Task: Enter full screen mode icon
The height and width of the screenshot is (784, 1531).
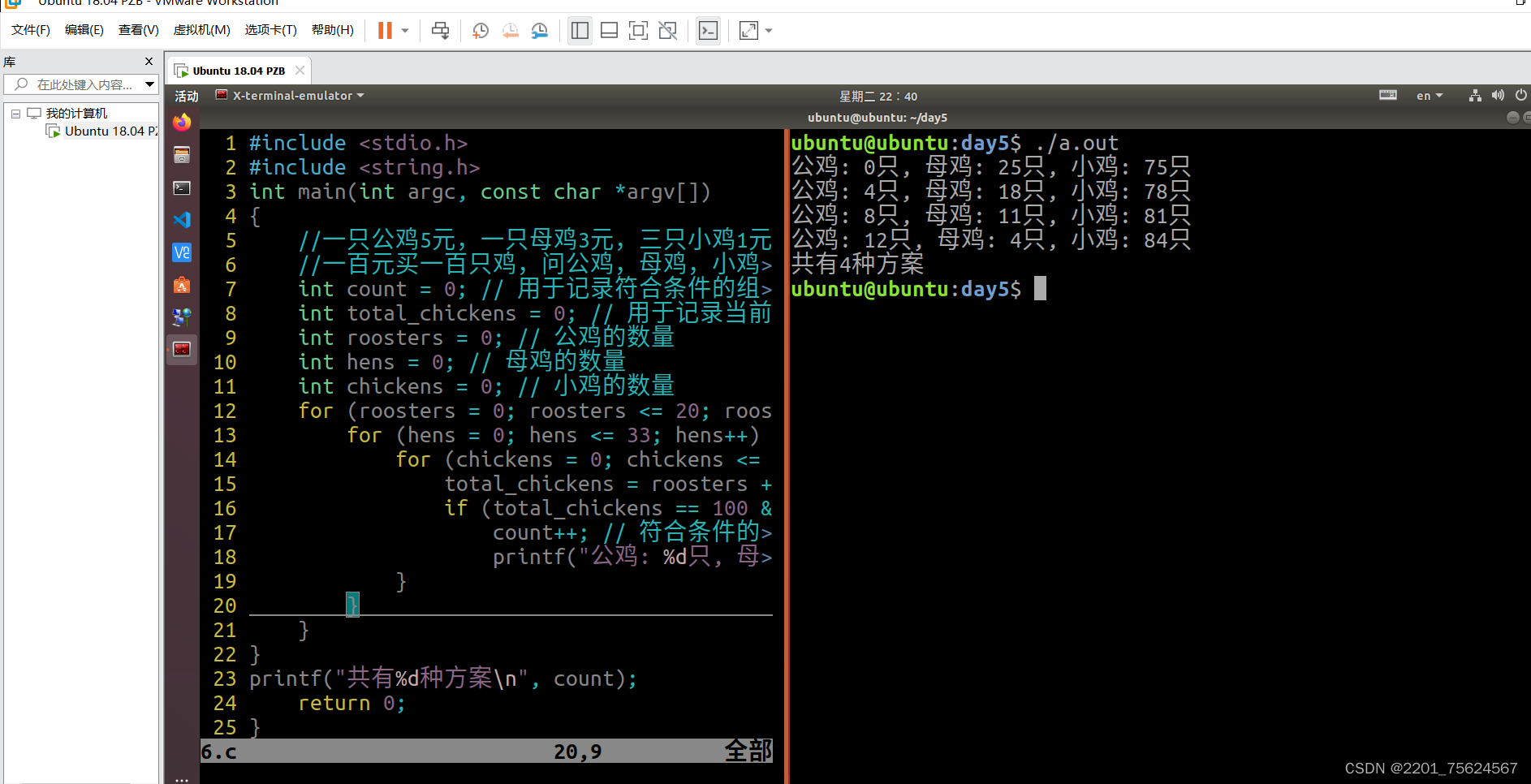Action: click(638, 31)
